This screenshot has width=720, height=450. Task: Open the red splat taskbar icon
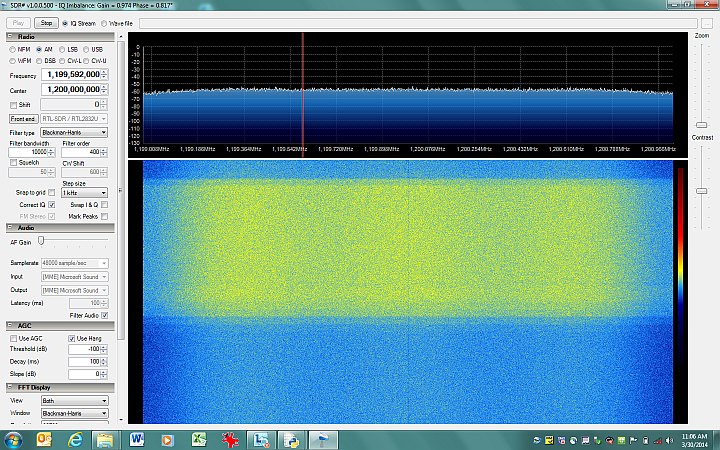click(230, 440)
